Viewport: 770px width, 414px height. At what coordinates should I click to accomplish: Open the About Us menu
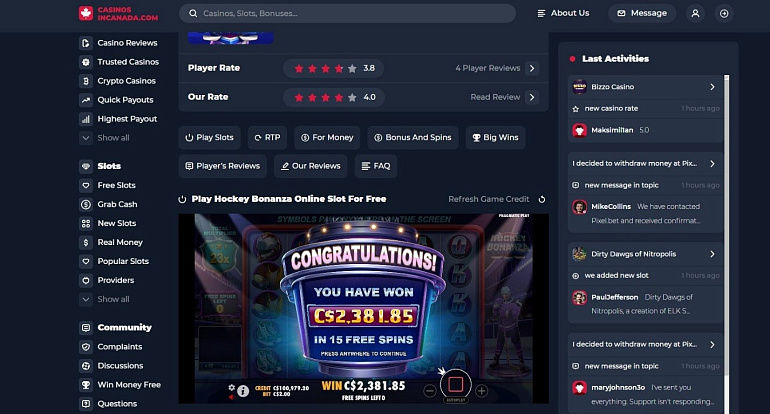coord(563,13)
